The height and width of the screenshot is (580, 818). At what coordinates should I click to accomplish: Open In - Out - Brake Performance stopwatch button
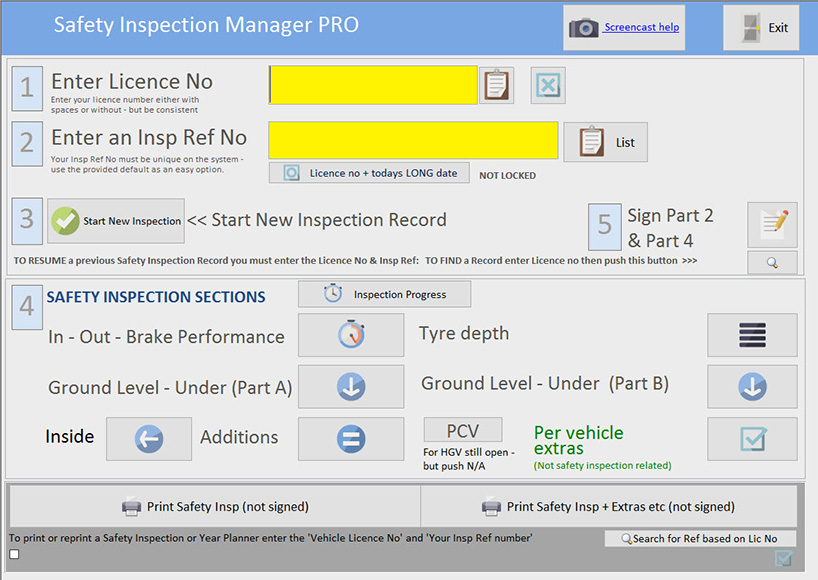coord(351,335)
